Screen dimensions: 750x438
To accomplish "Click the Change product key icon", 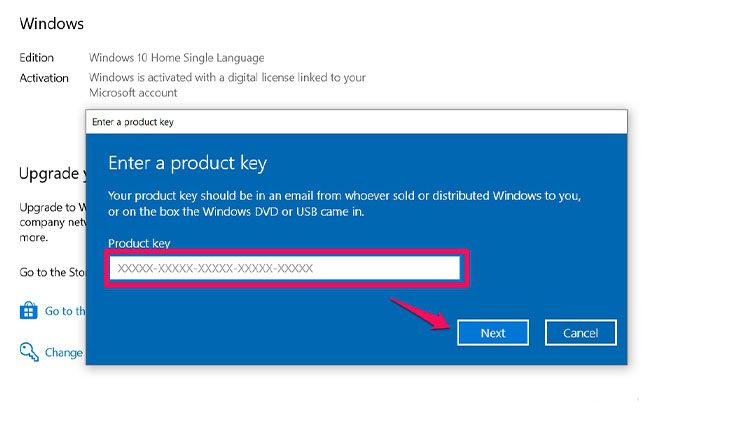I will coord(29,352).
